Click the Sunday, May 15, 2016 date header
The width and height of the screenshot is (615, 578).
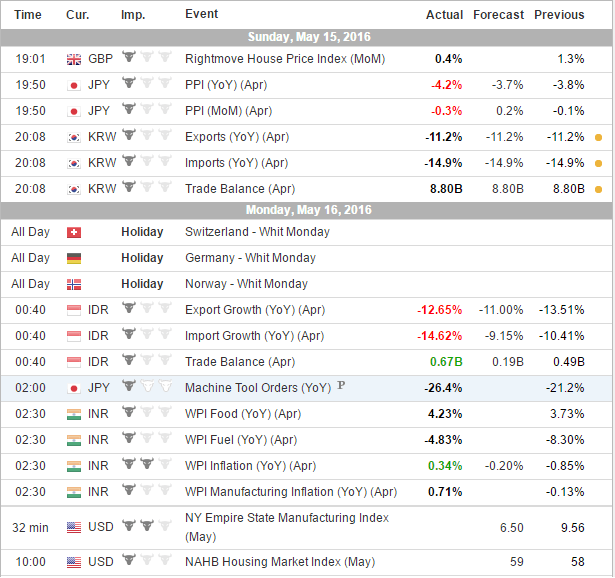click(x=309, y=37)
